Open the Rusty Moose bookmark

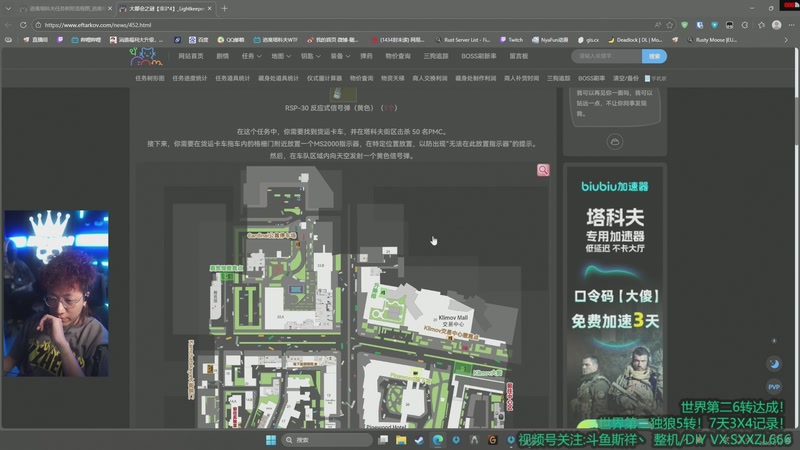[x=712, y=40]
